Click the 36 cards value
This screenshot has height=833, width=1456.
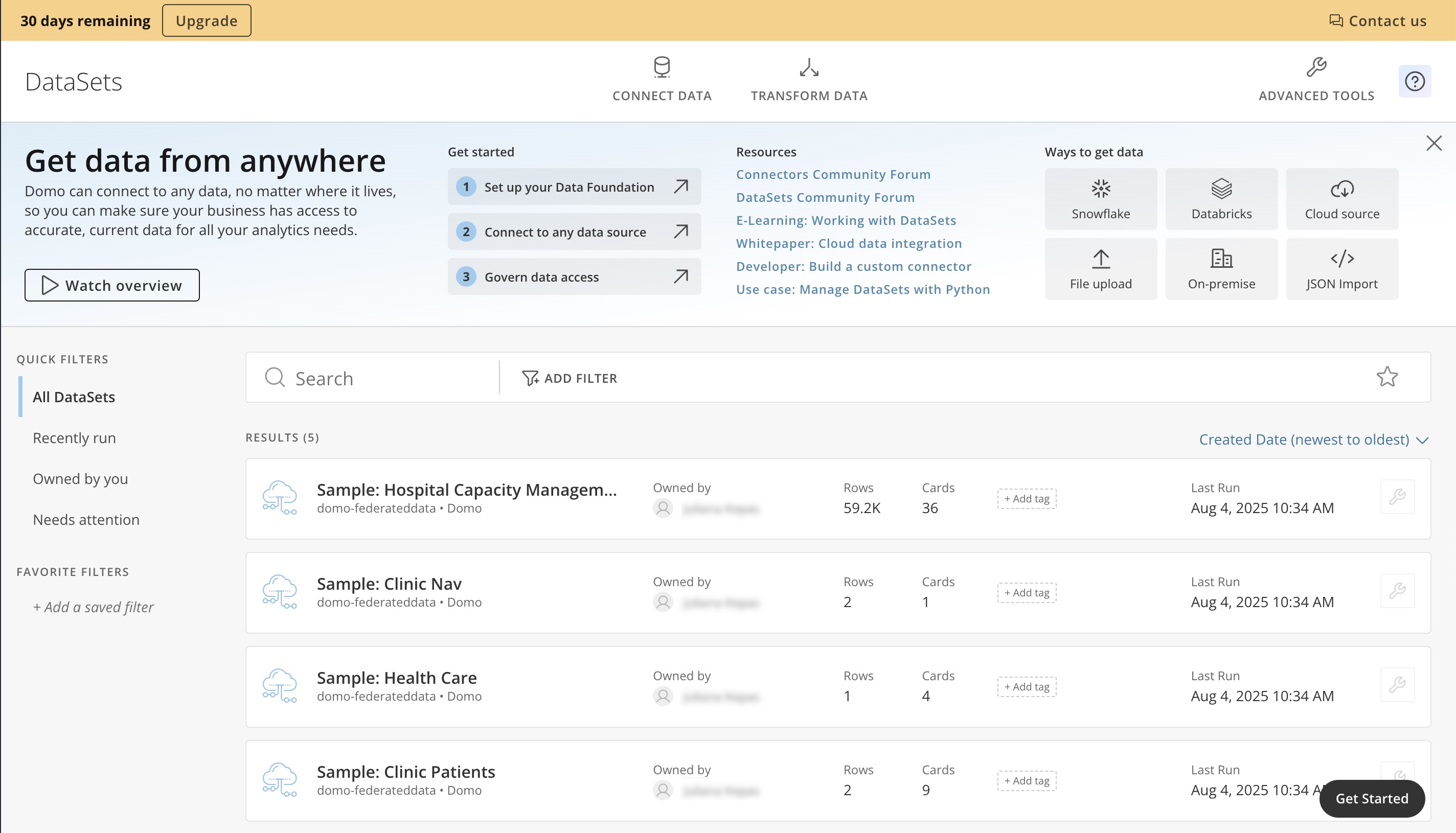point(929,508)
